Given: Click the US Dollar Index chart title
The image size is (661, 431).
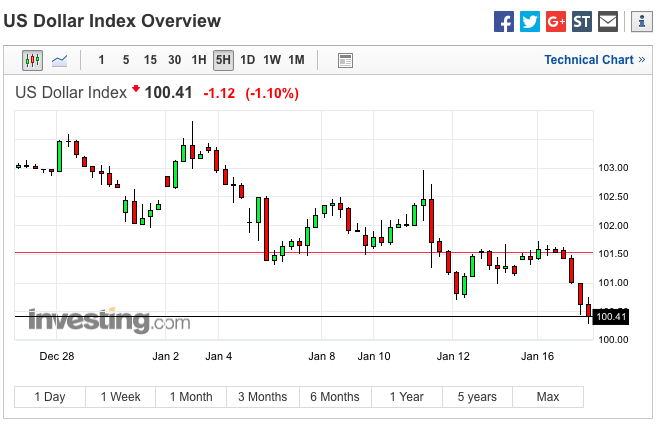Looking at the screenshot, I should (x=71, y=92).
